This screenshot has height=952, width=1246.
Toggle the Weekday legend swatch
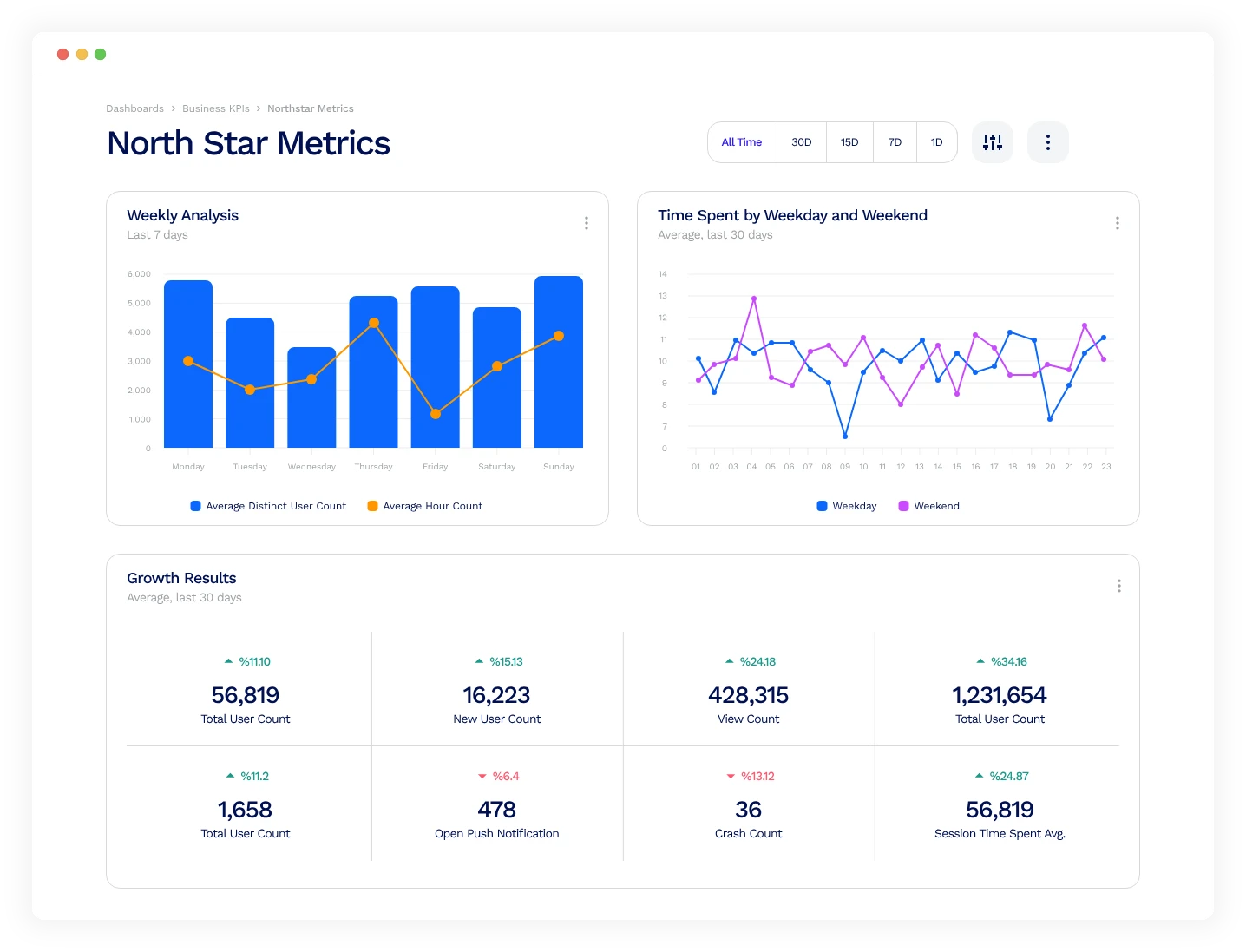(x=822, y=506)
